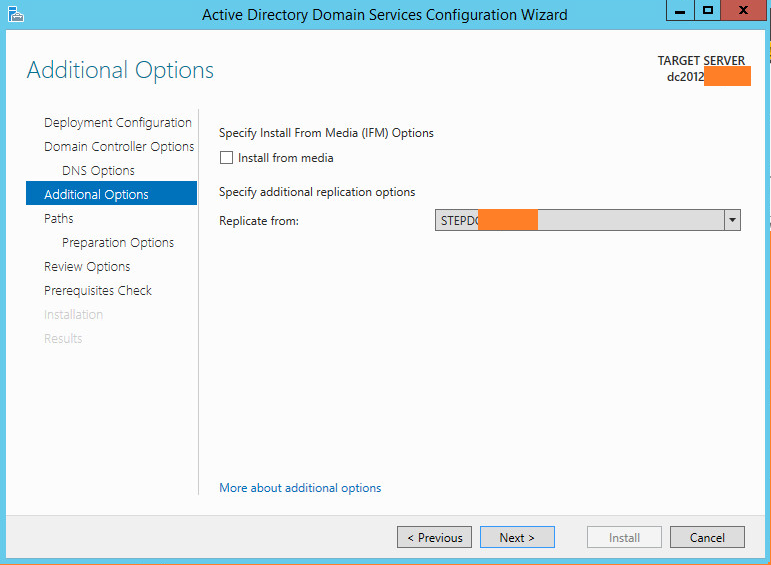Select Domain Controller Options in the sidebar
The width and height of the screenshot is (771, 565).
point(119,147)
